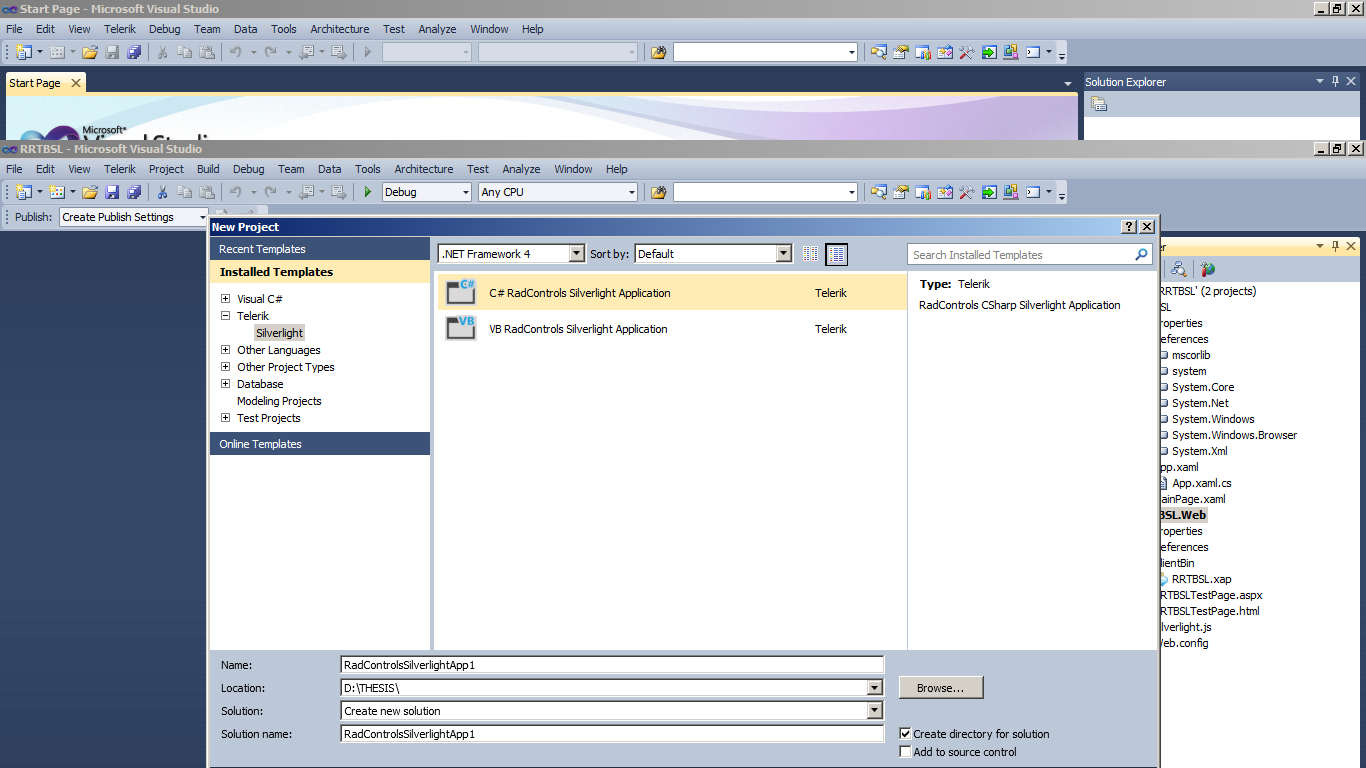The image size is (1366, 768).
Task: Open Telerik menu in RRTBSL window
Action: click(120, 169)
